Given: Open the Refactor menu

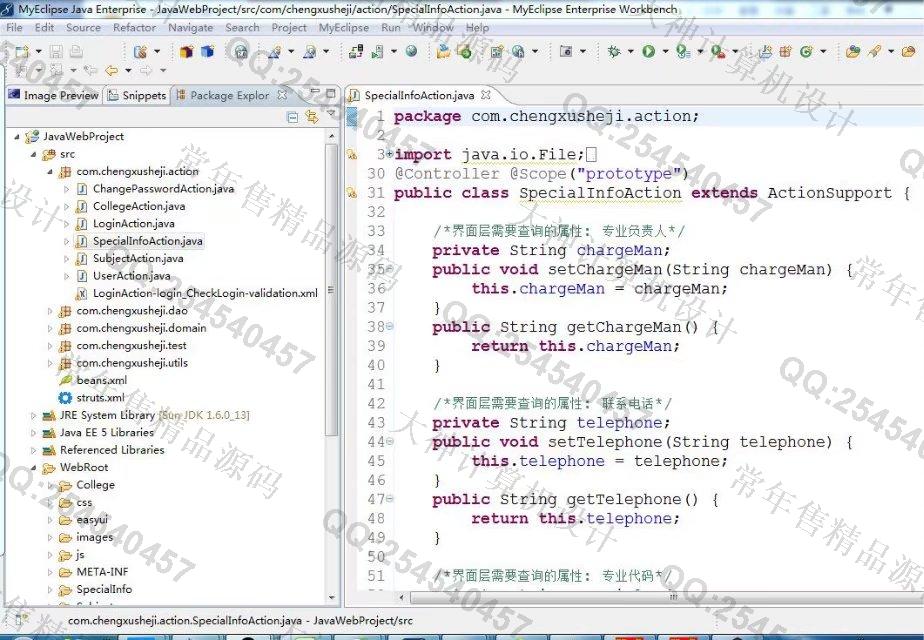Looking at the screenshot, I should click(134, 28).
